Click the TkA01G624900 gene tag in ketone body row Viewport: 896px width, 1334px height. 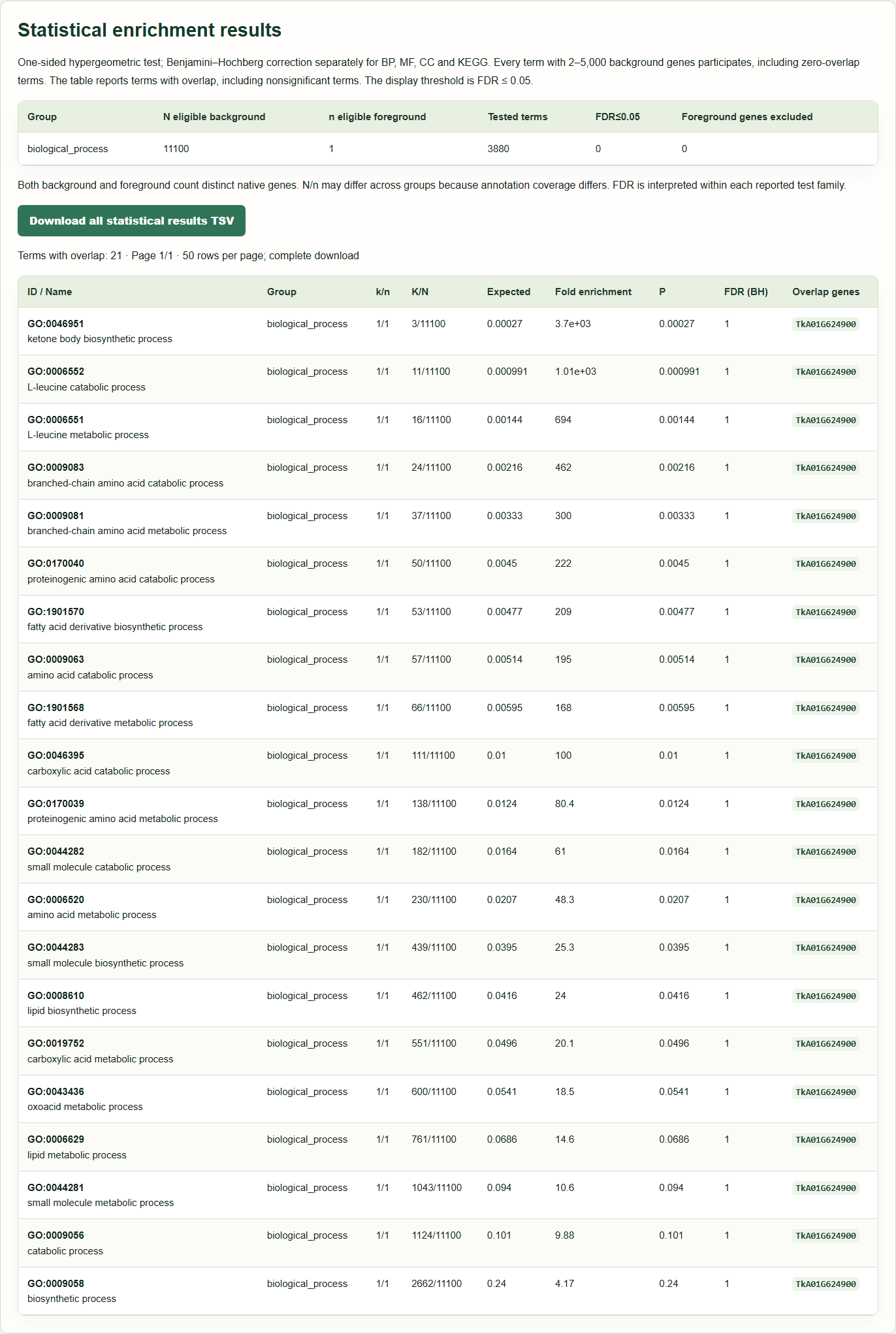coord(825,325)
